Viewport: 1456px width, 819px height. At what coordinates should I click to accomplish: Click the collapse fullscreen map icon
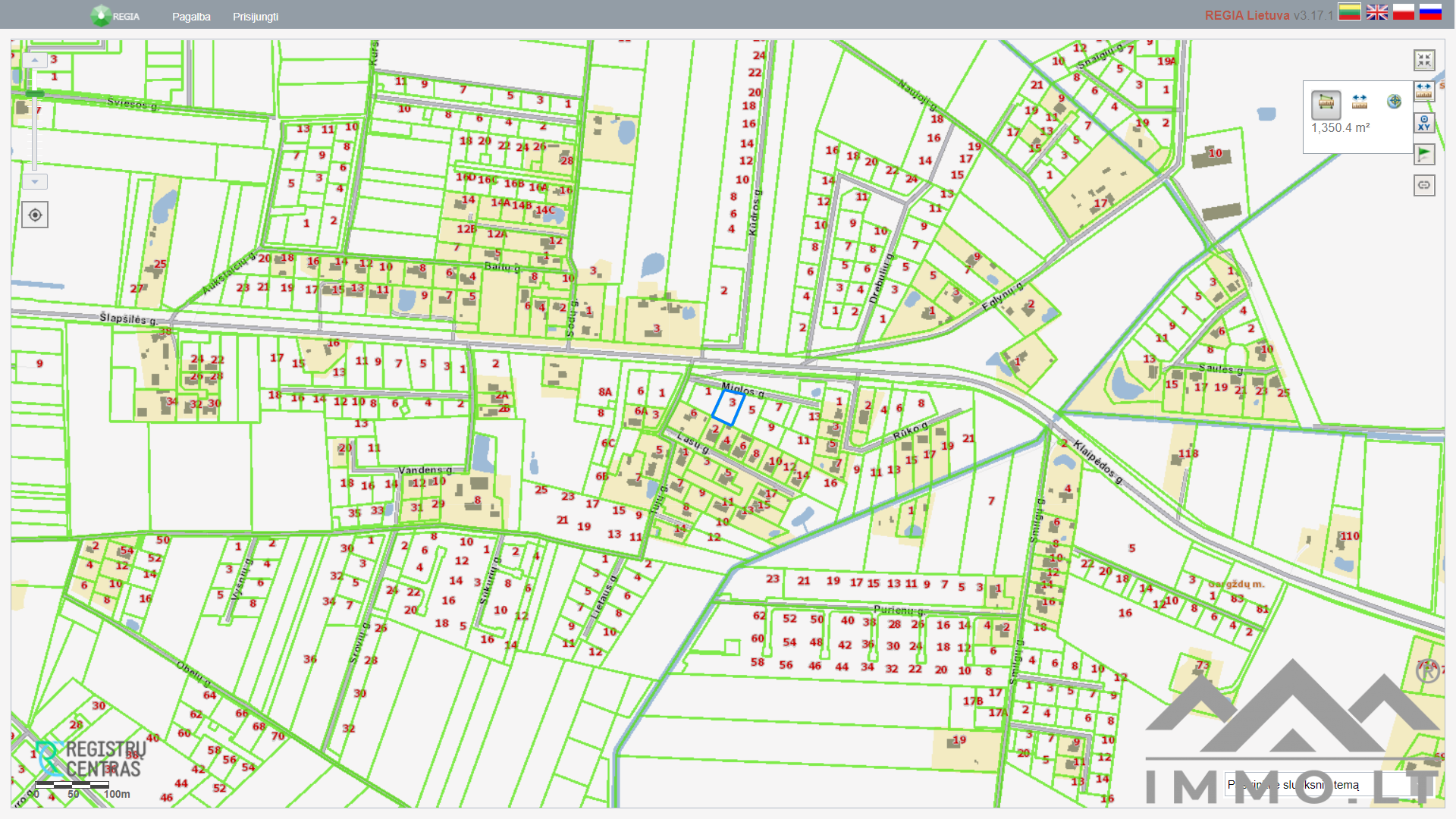pos(1424,60)
